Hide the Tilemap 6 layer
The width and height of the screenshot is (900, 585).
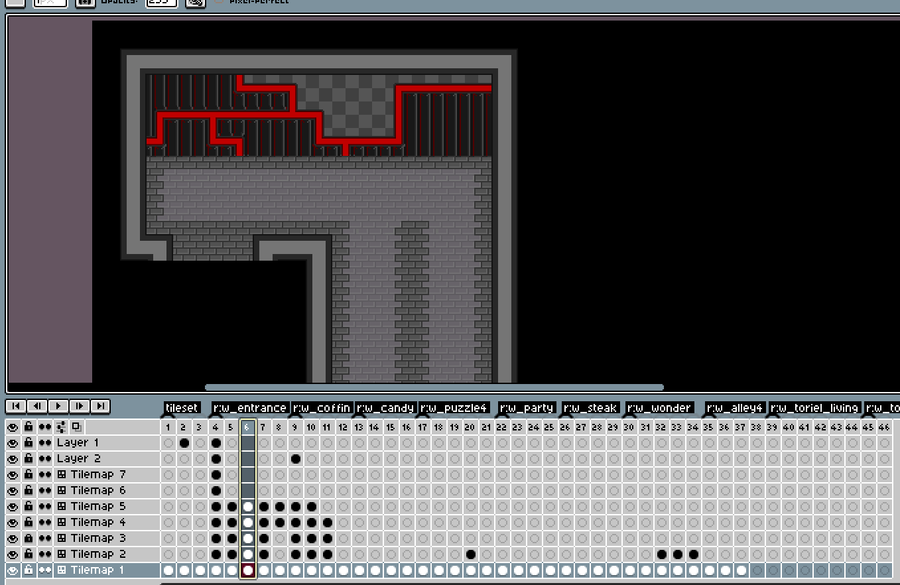12,490
